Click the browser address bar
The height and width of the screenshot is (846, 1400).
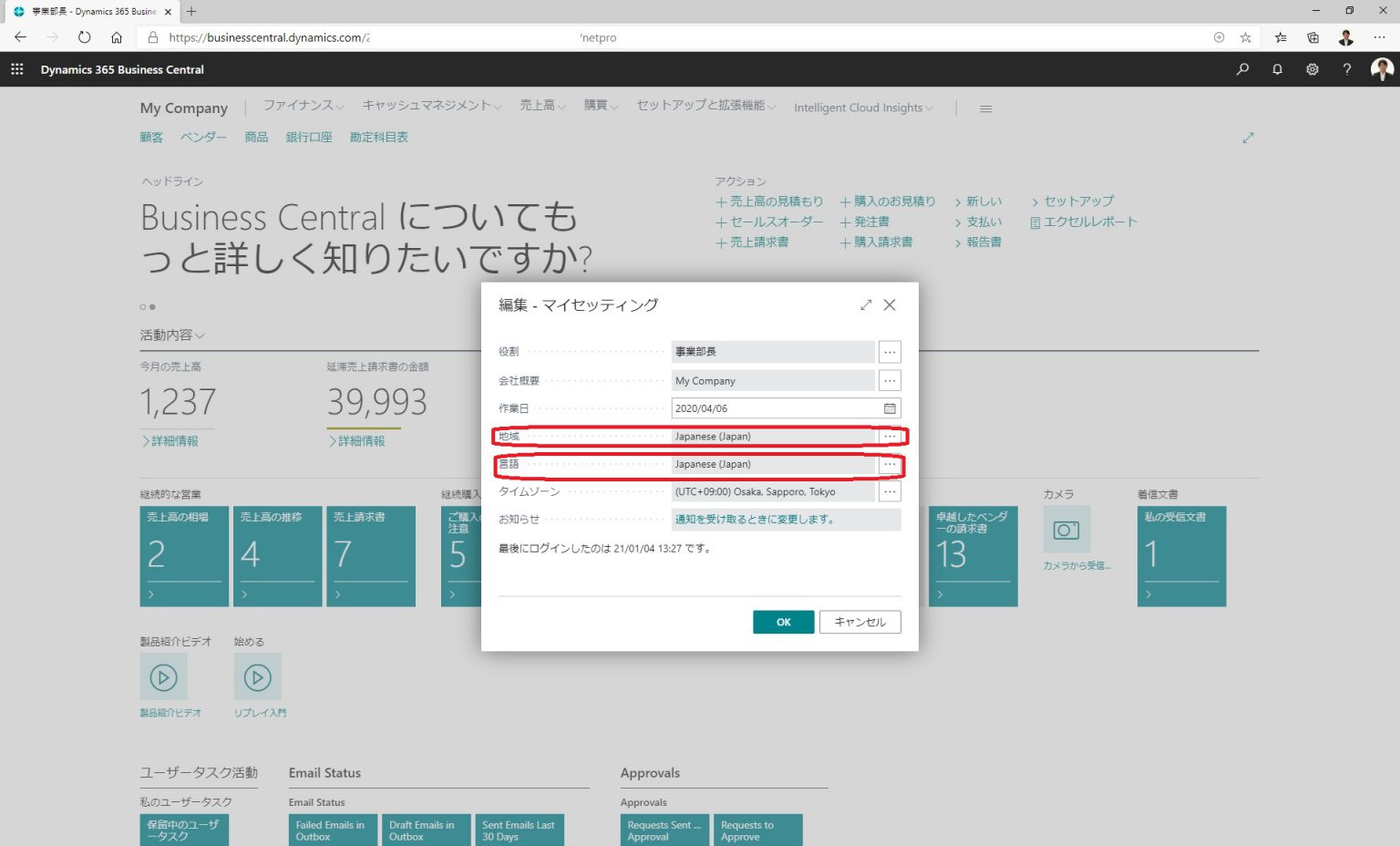tap(674, 37)
